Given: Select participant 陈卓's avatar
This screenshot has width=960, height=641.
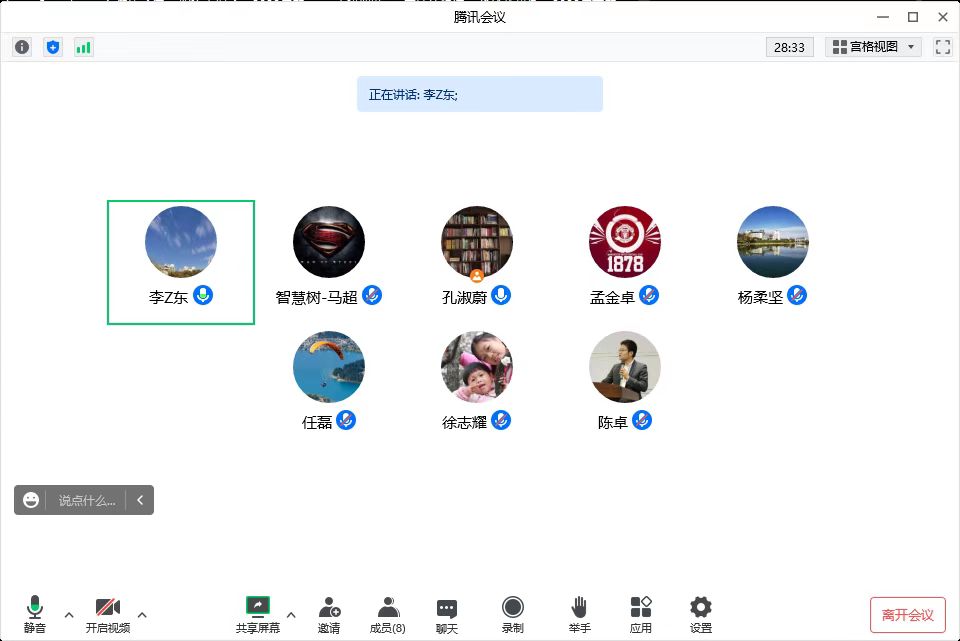Looking at the screenshot, I should (625, 367).
